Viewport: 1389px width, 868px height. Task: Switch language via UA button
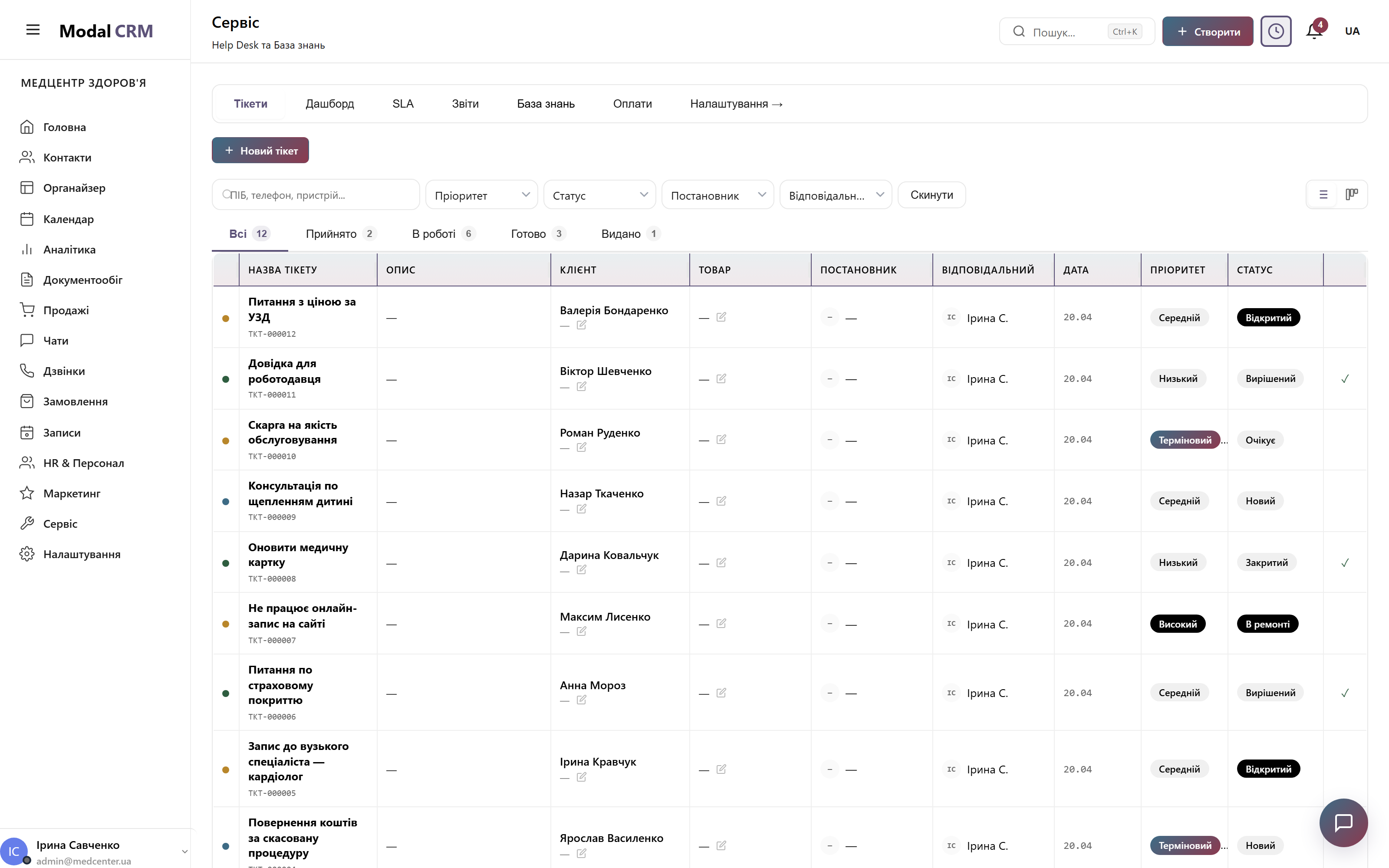click(1352, 31)
